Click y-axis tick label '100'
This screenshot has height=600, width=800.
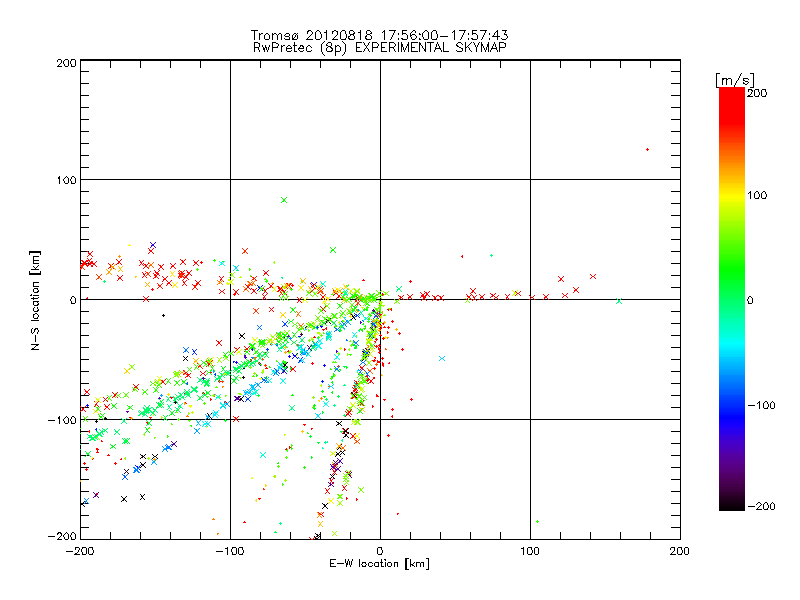(66, 180)
